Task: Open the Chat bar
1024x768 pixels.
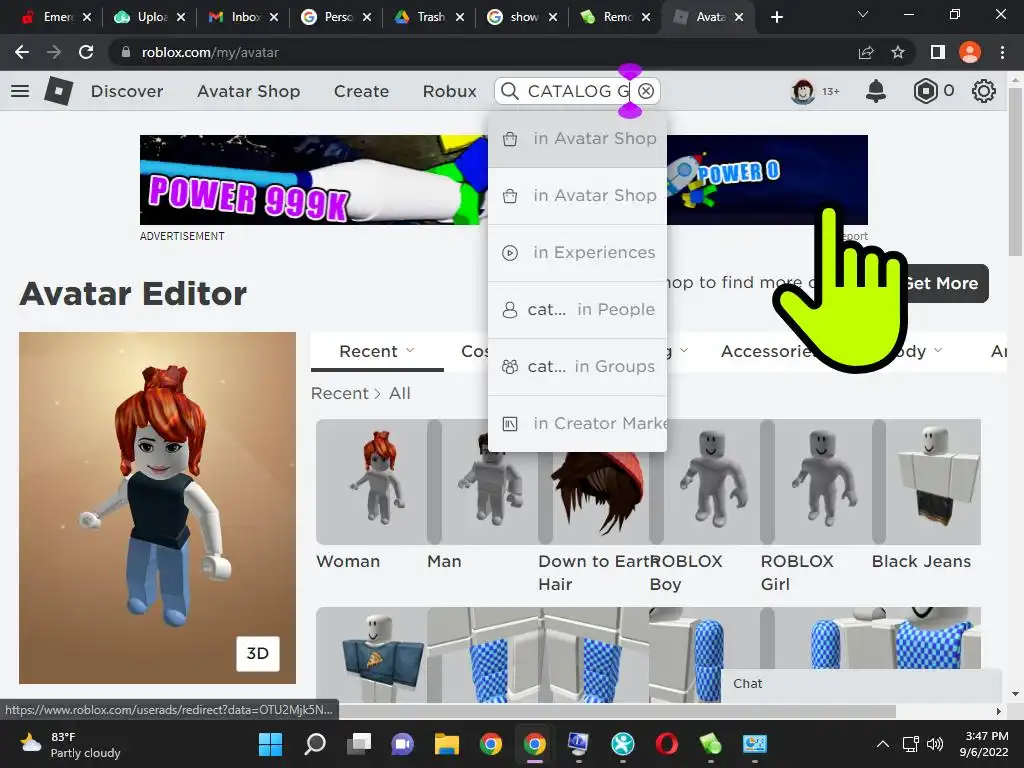Action: click(x=861, y=684)
